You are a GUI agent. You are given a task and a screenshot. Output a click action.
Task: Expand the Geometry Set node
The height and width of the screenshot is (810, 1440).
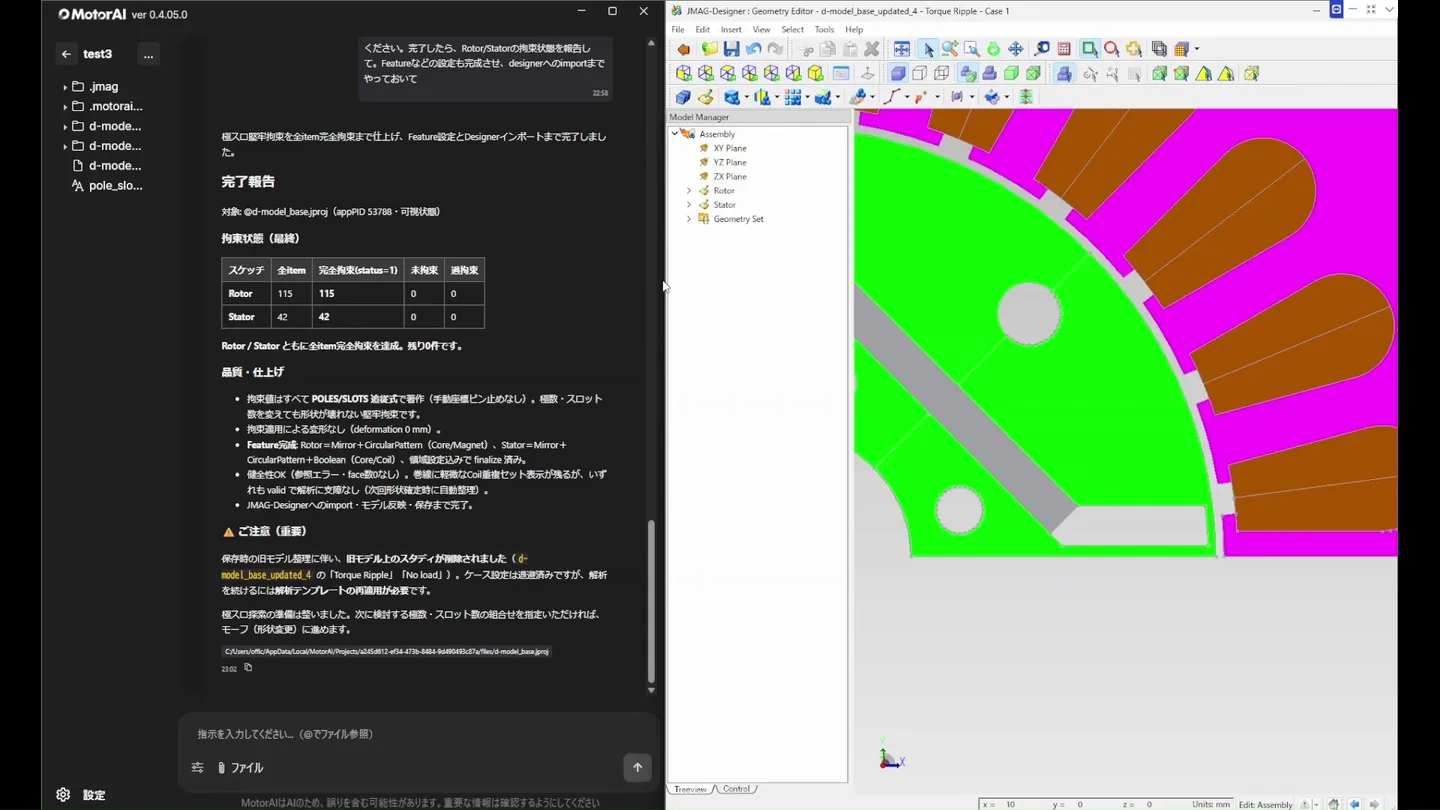[x=688, y=219]
